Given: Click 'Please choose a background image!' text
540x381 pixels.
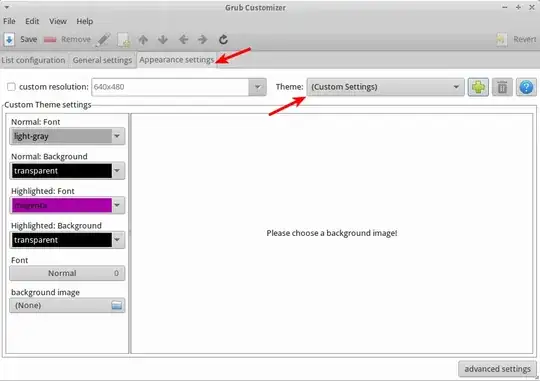Looking at the screenshot, I should (332, 233).
